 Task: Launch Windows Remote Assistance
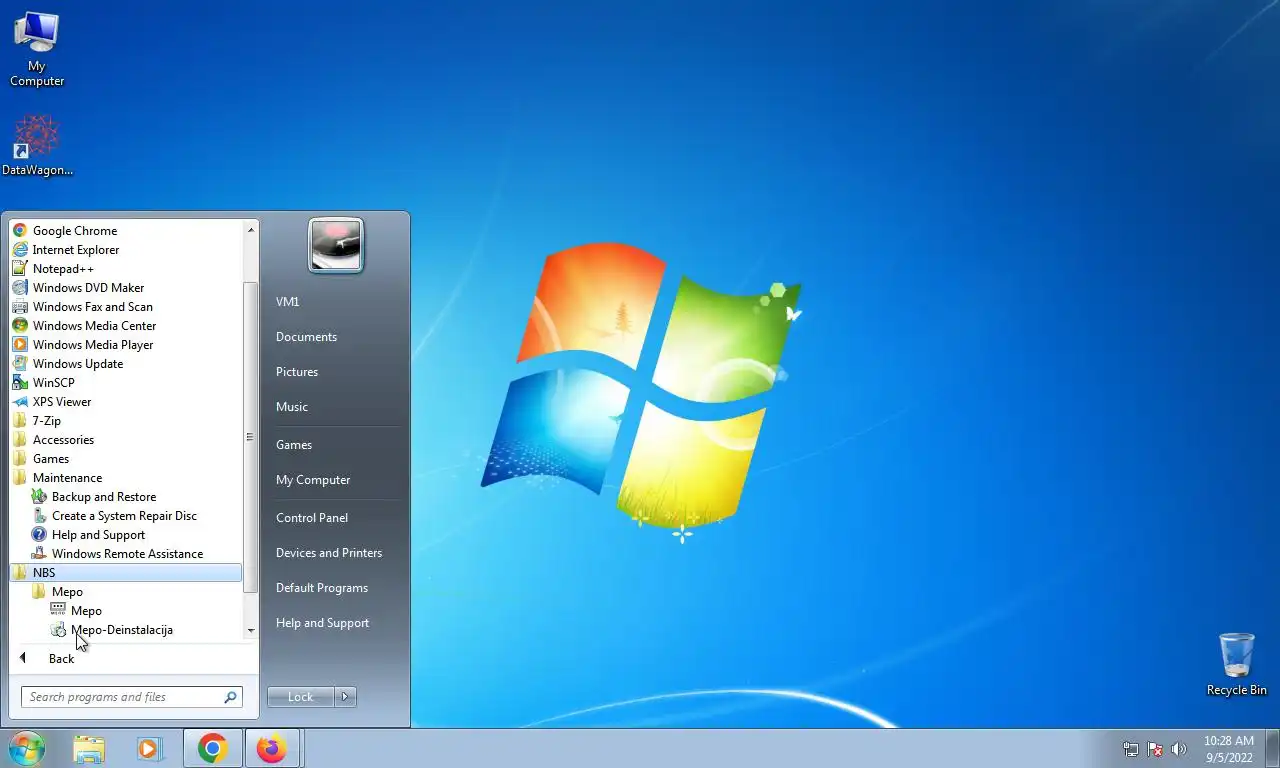(x=126, y=554)
